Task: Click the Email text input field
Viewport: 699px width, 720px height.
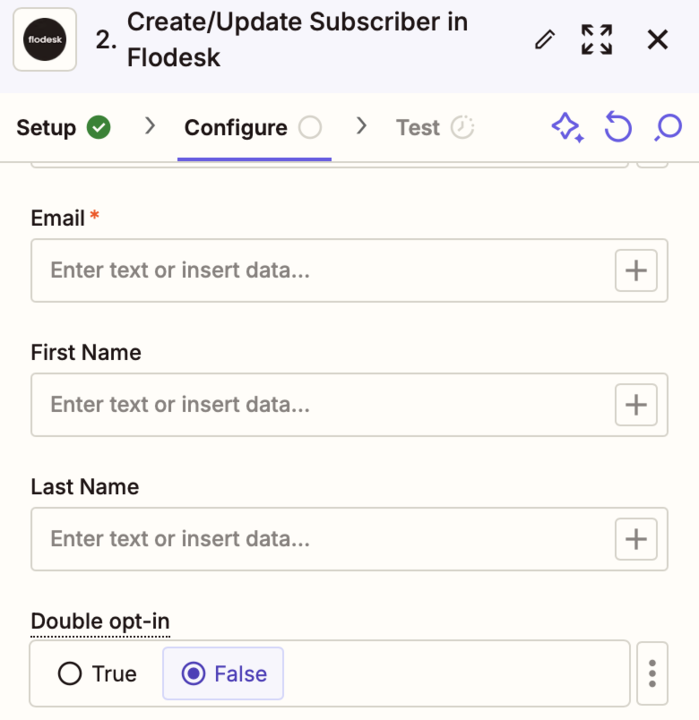Action: coord(321,270)
